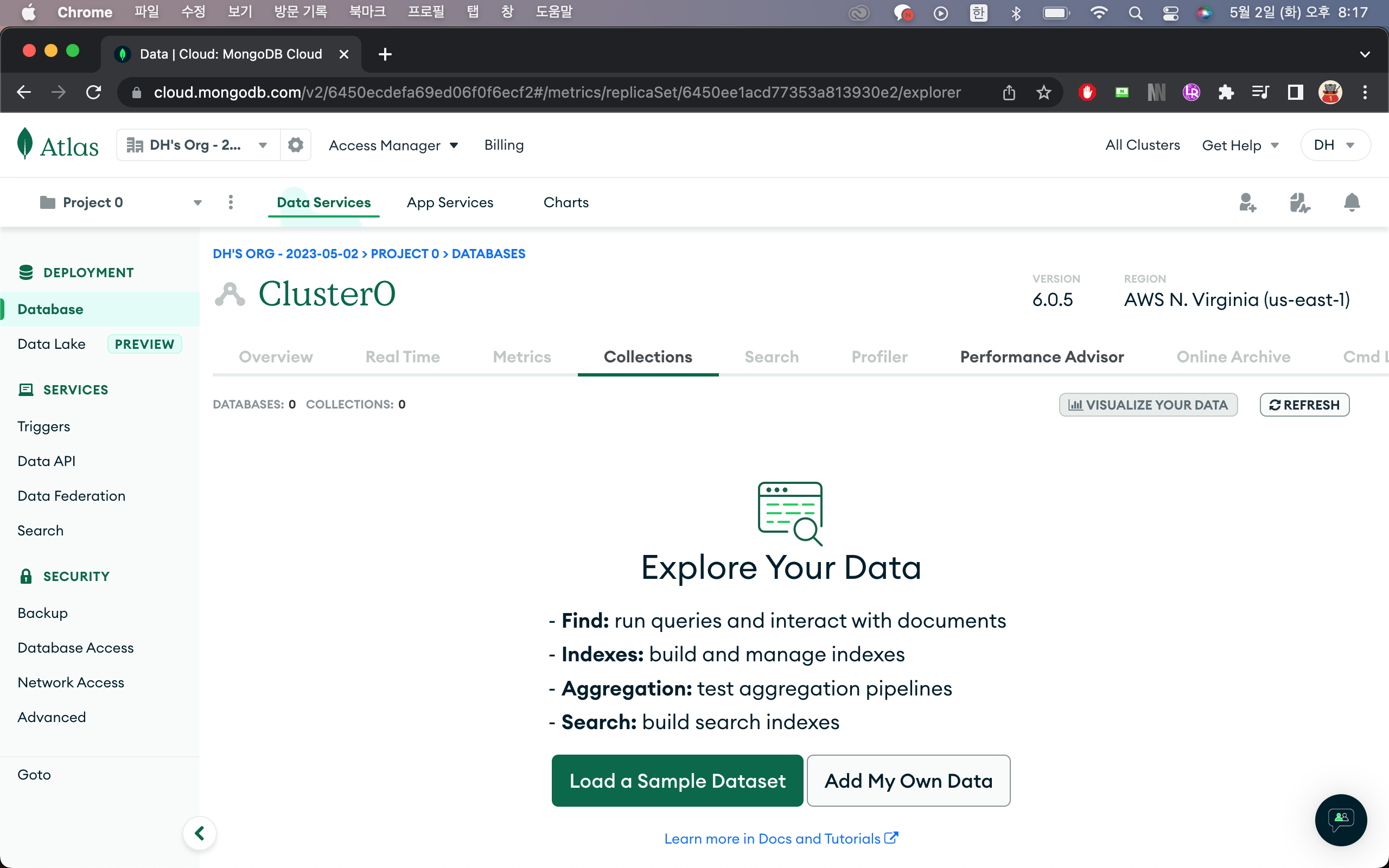Open Network Access in sidebar
The image size is (1389, 868).
point(71,682)
